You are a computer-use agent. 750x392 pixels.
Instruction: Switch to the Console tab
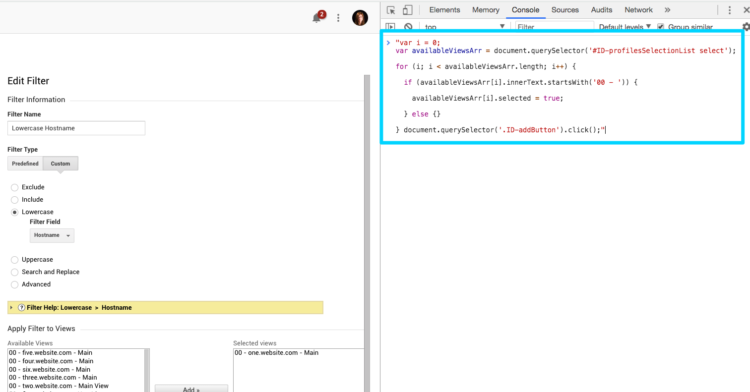[x=525, y=10]
